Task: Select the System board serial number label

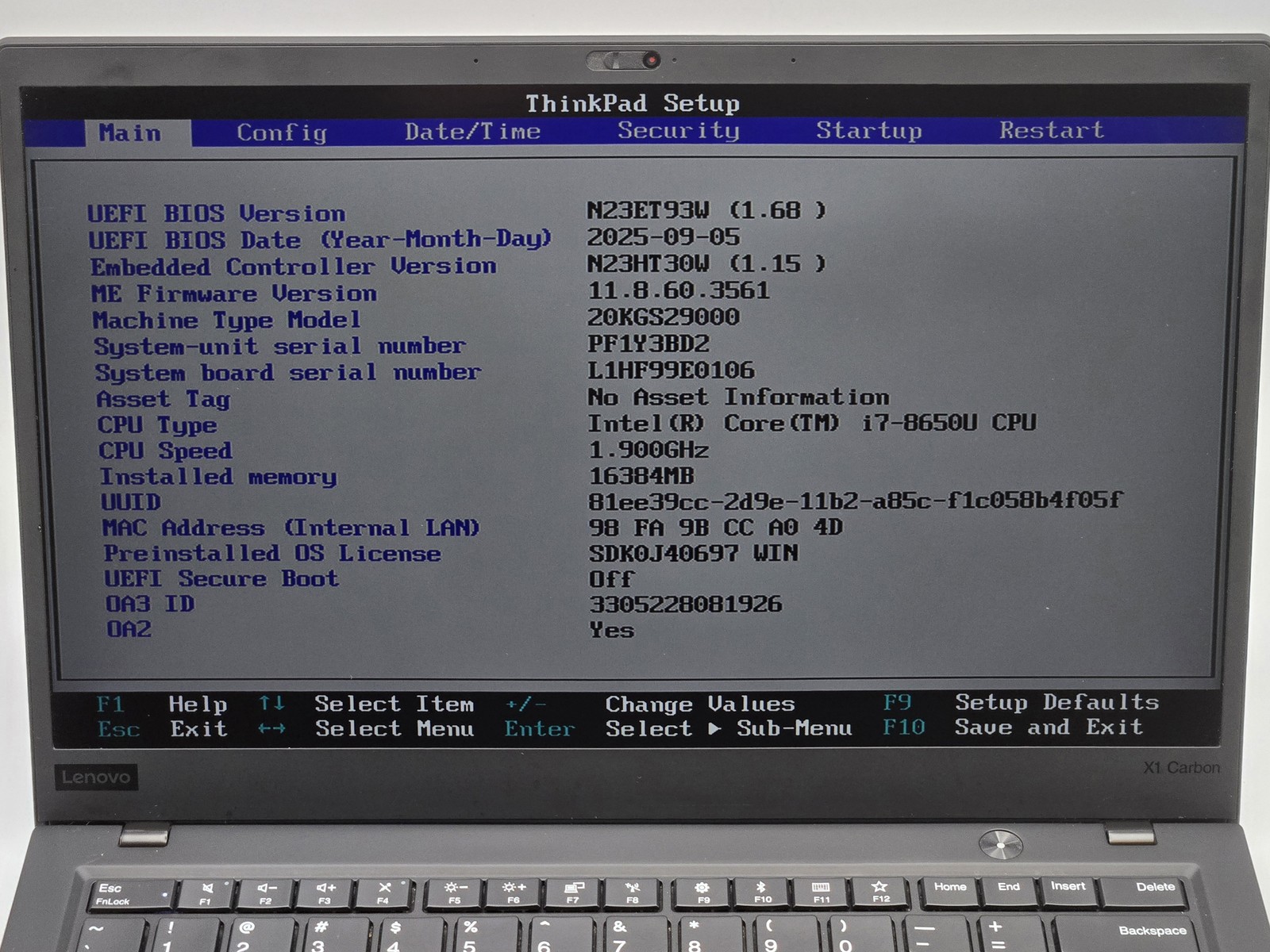Action: (288, 373)
